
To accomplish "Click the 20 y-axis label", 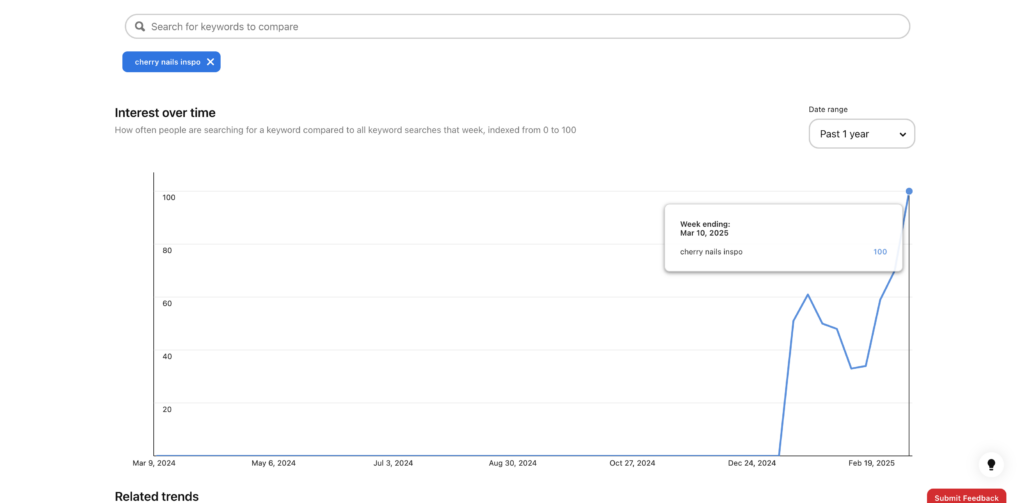I will tap(167, 410).
